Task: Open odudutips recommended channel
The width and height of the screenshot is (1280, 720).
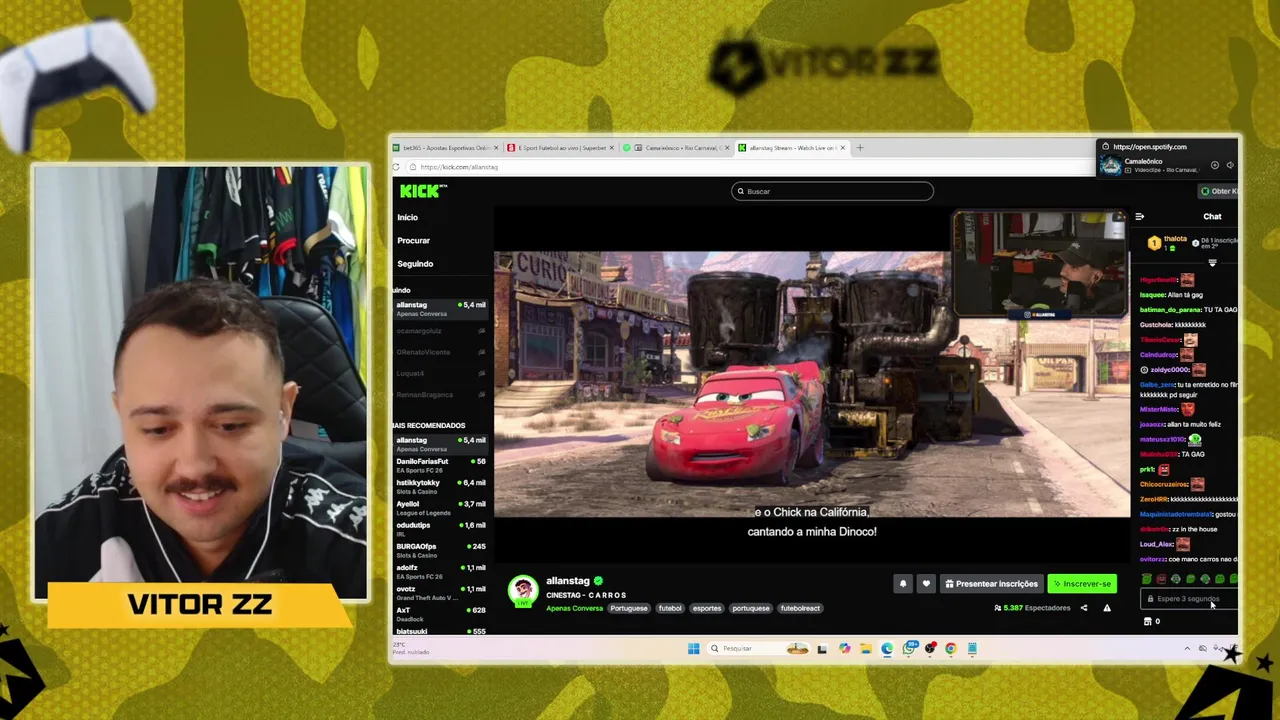Action: [x=440, y=528]
